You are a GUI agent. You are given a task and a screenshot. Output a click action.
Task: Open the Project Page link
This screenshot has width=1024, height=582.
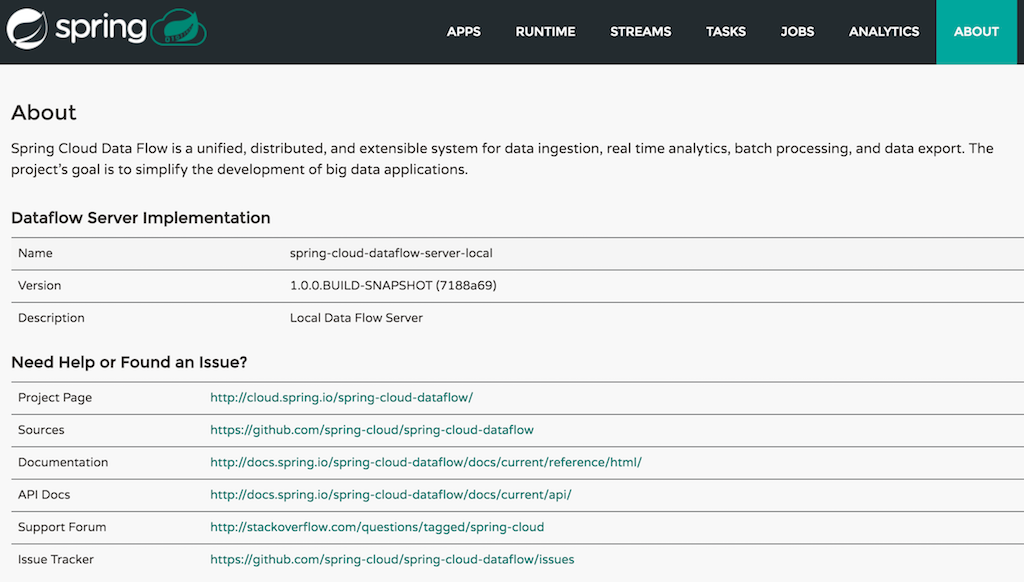pyautogui.click(x=341, y=398)
